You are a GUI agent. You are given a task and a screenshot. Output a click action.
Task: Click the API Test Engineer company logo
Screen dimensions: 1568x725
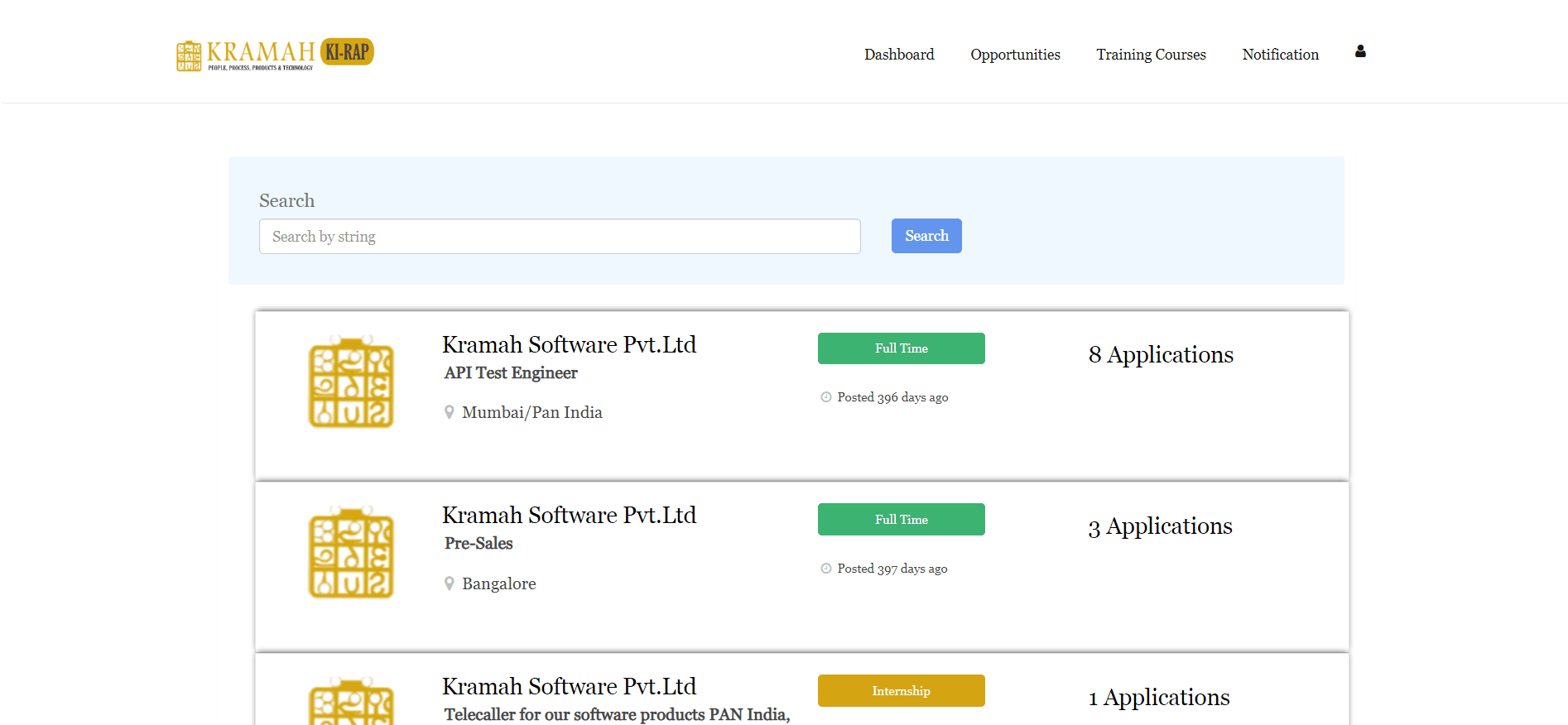click(x=351, y=382)
